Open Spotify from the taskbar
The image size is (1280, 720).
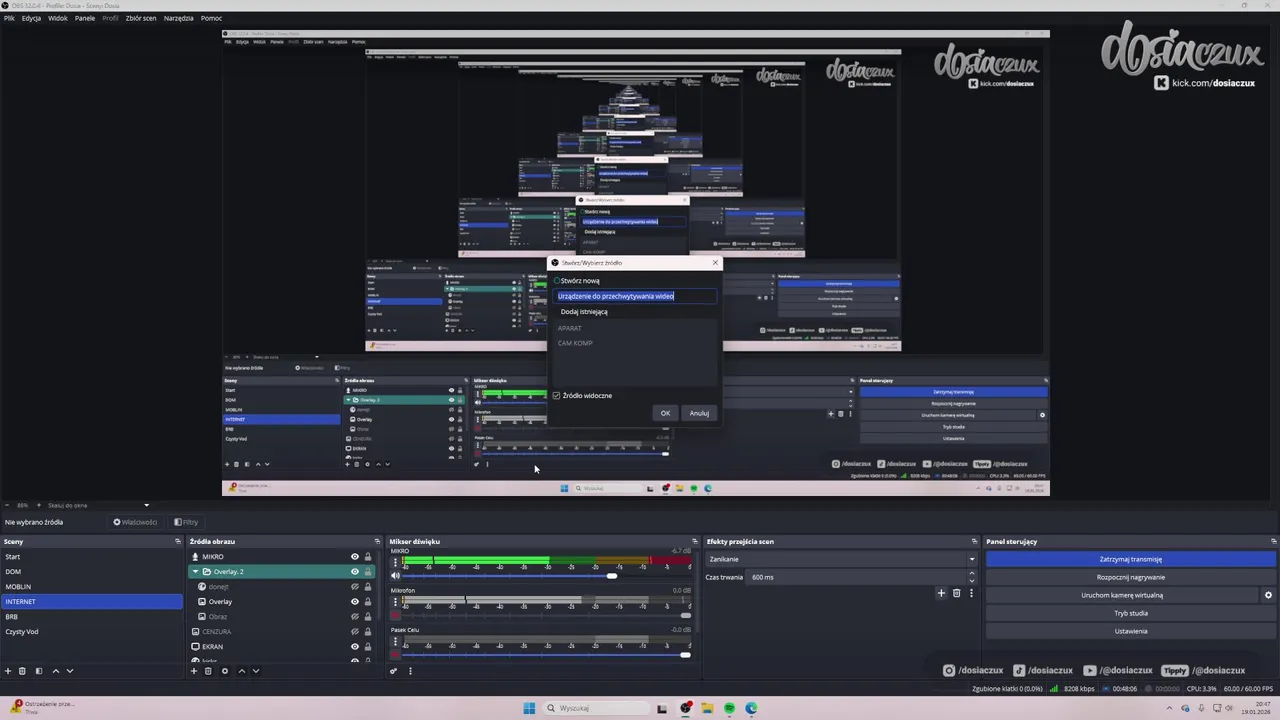729,708
